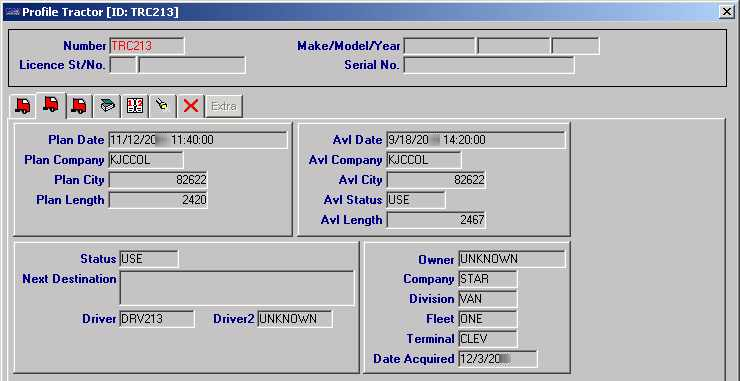Select the Plan Date field
This screenshot has width=740, height=381.
(x=198, y=140)
